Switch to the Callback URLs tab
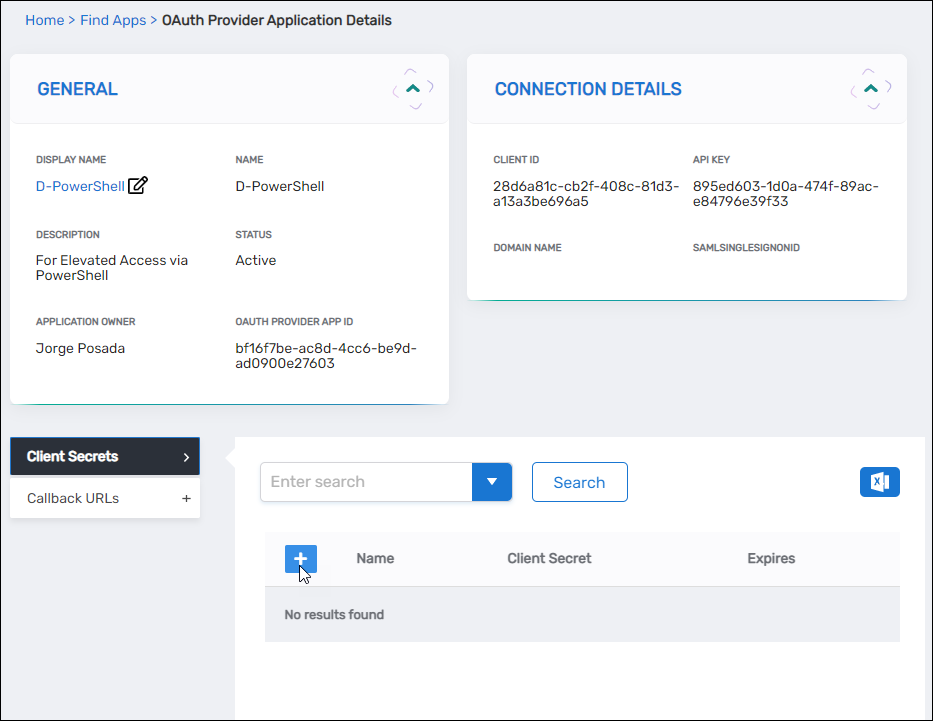This screenshot has width=933, height=721. pyautogui.click(x=73, y=498)
